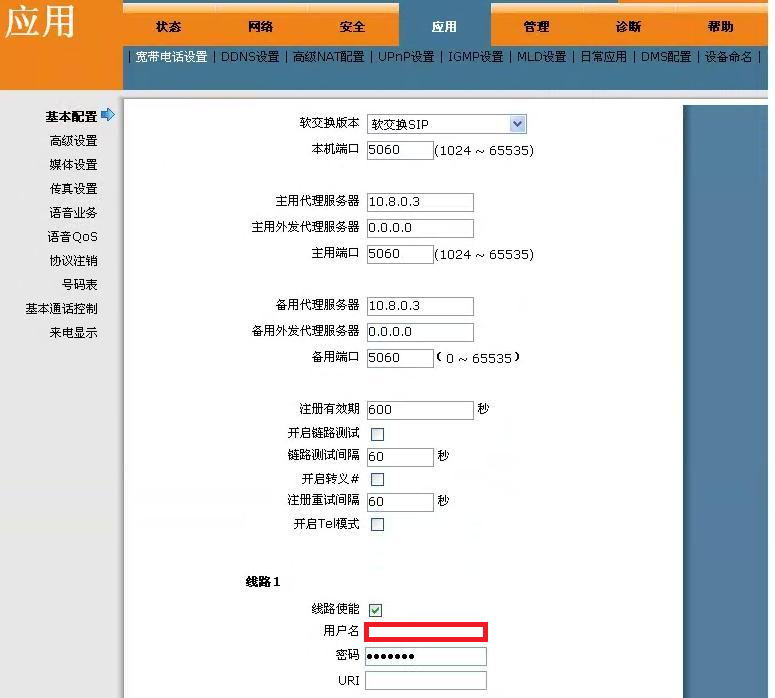Viewport: 775px width, 698px height.
Task: Focus the 主用端口 input field
Action: [400, 254]
